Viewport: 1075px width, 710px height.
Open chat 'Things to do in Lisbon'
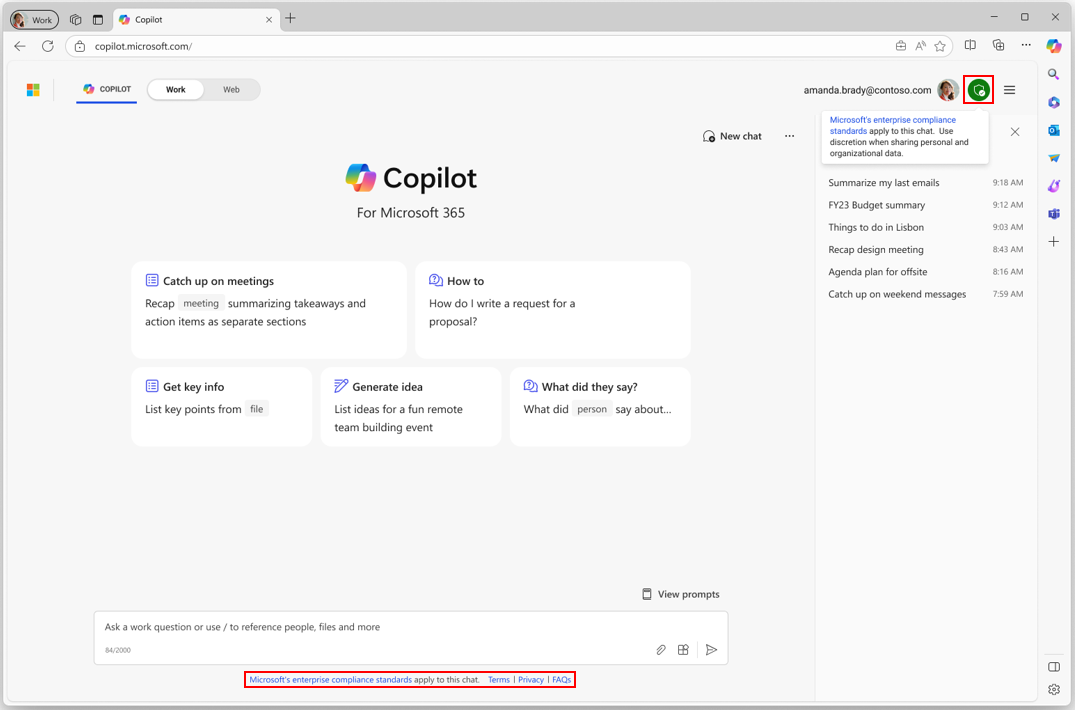pos(926,228)
